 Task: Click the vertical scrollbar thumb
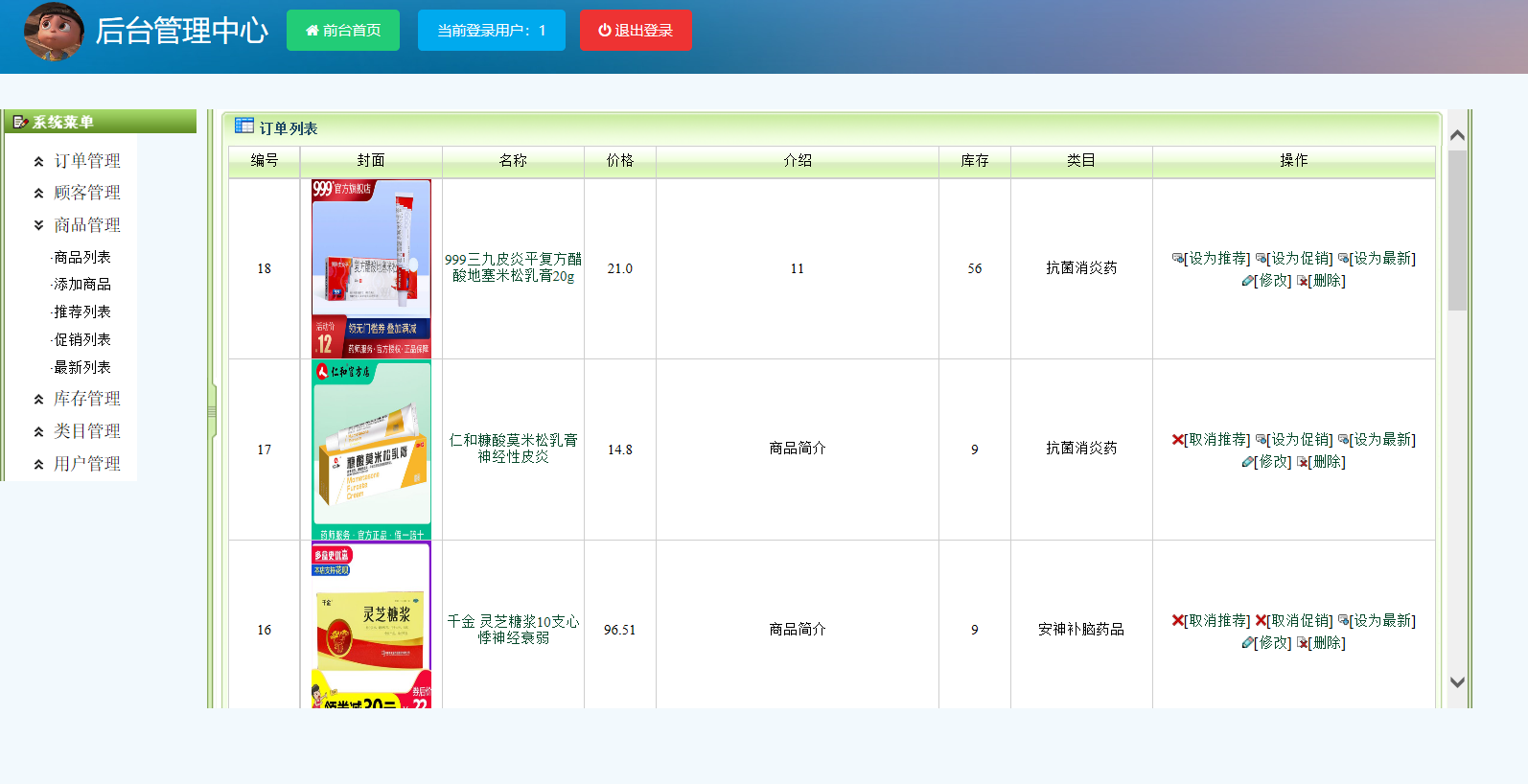[x=1457, y=230]
